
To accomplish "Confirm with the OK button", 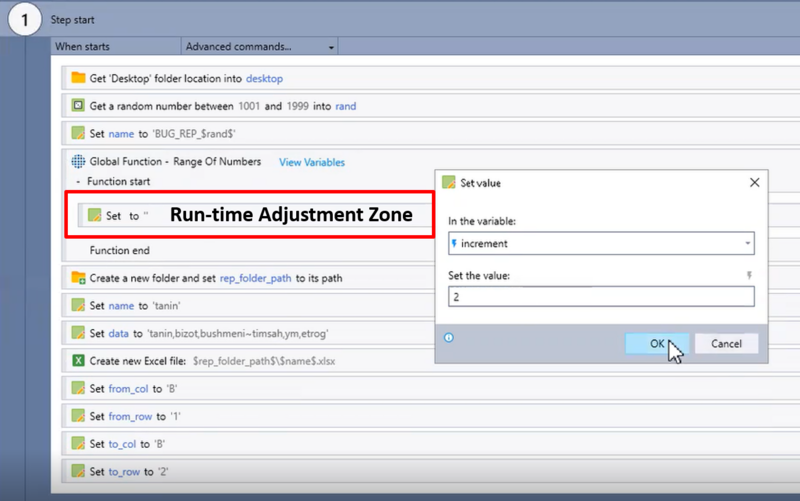I will point(657,343).
